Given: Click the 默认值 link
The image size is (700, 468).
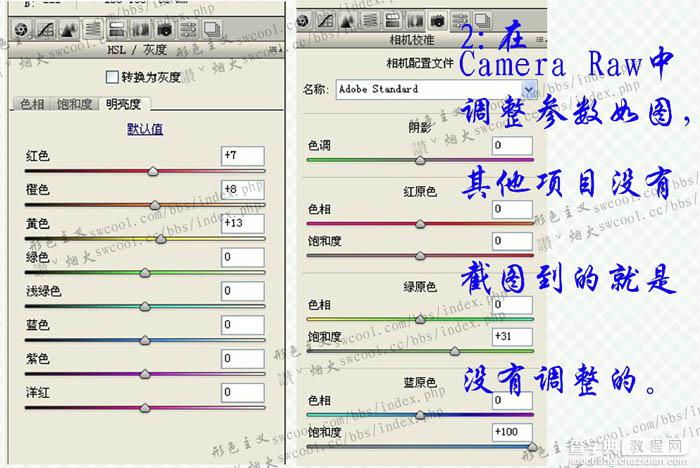Looking at the screenshot, I should (145, 129).
